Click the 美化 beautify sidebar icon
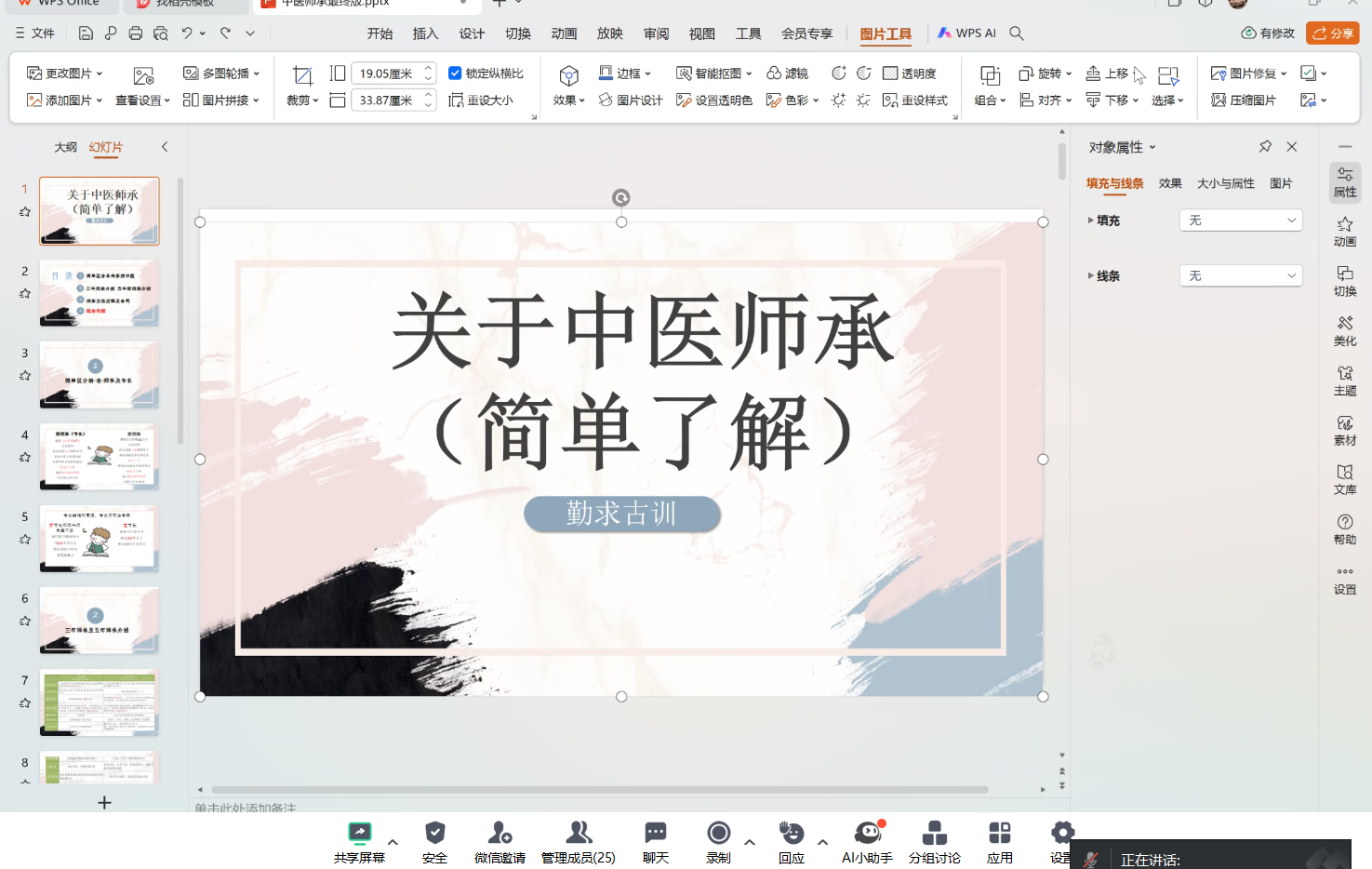 pos(1344,330)
